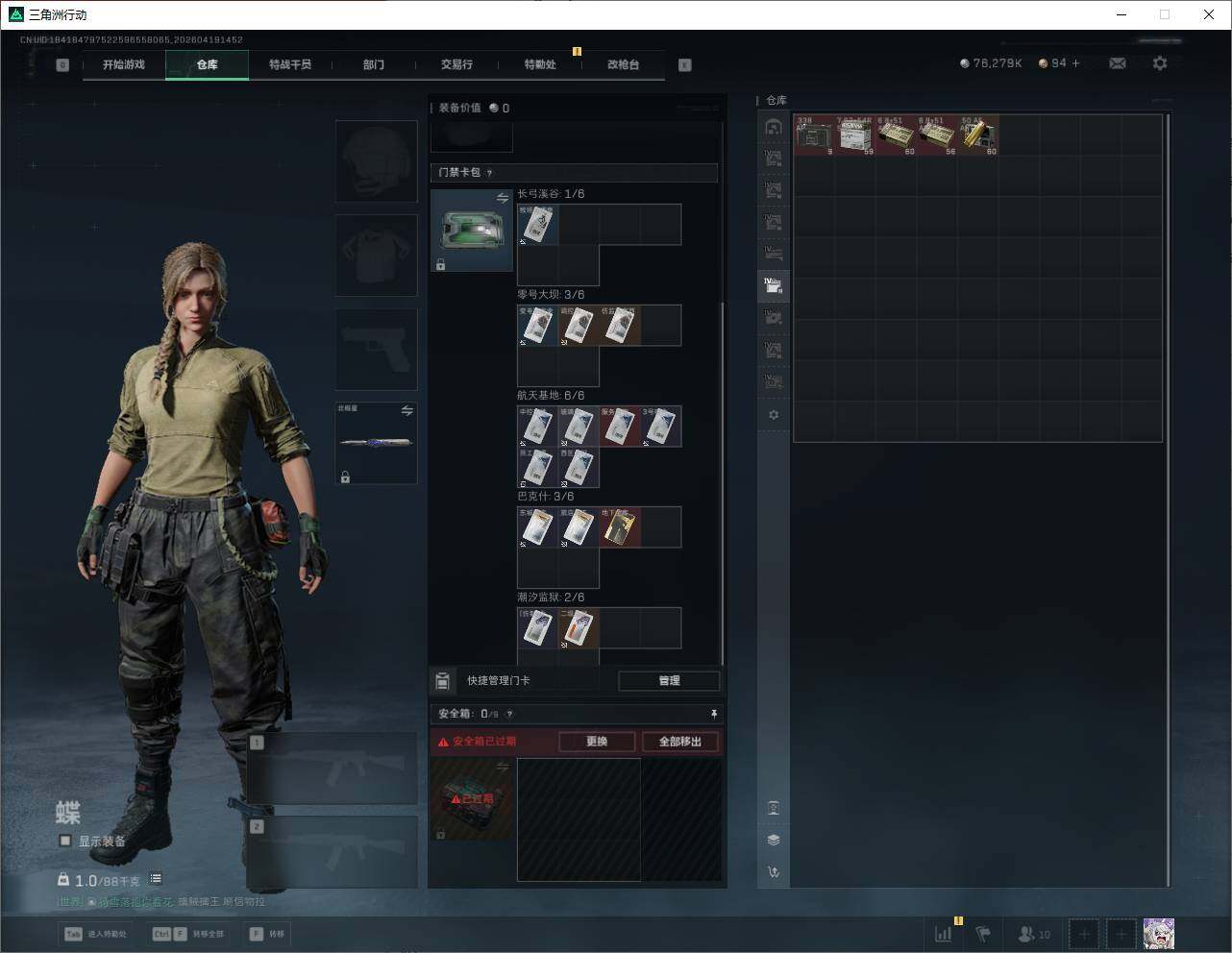
Task: Click the swap arrows on melee slot
Action: tap(407, 411)
